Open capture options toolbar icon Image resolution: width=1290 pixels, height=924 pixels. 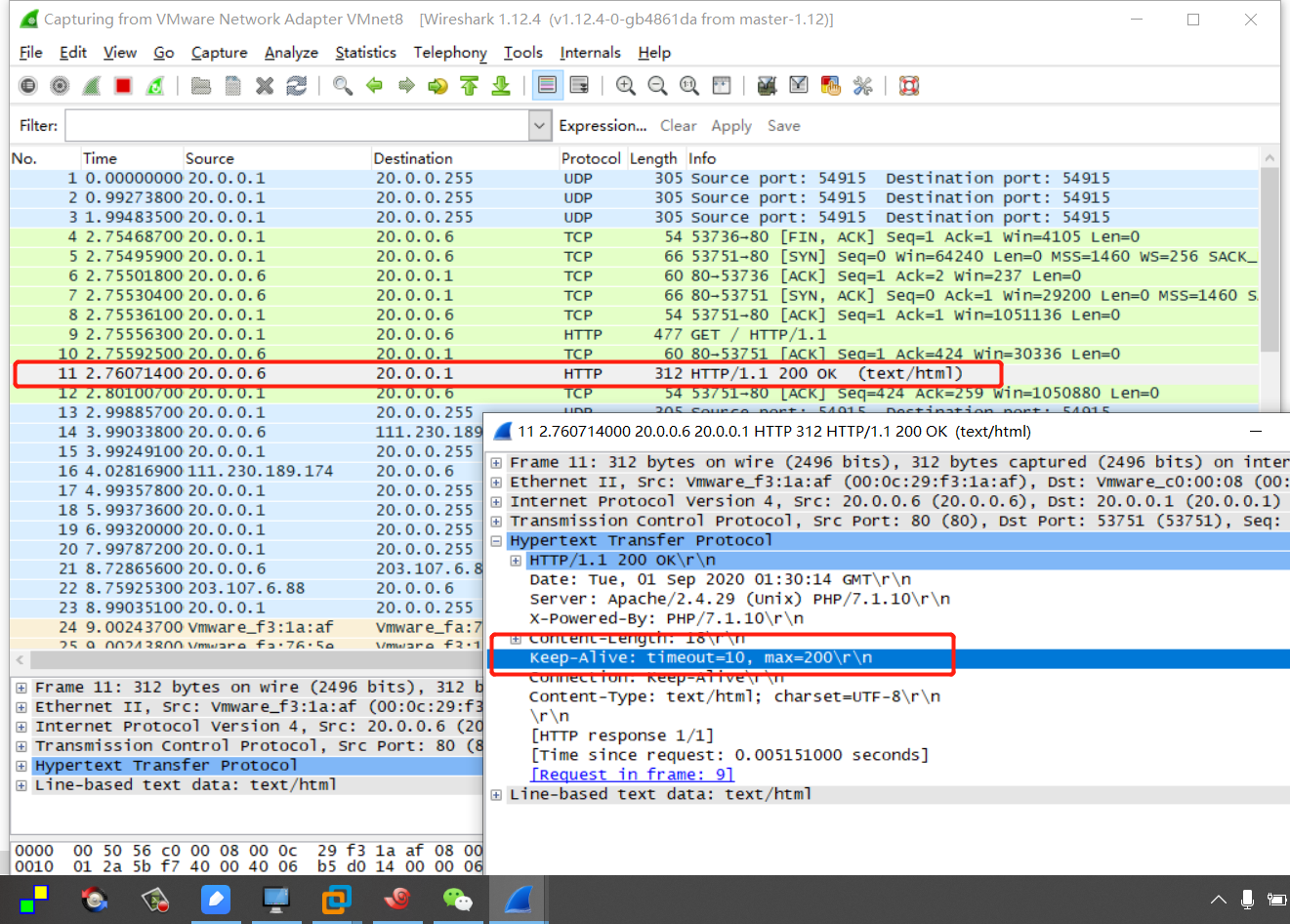click(60, 86)
